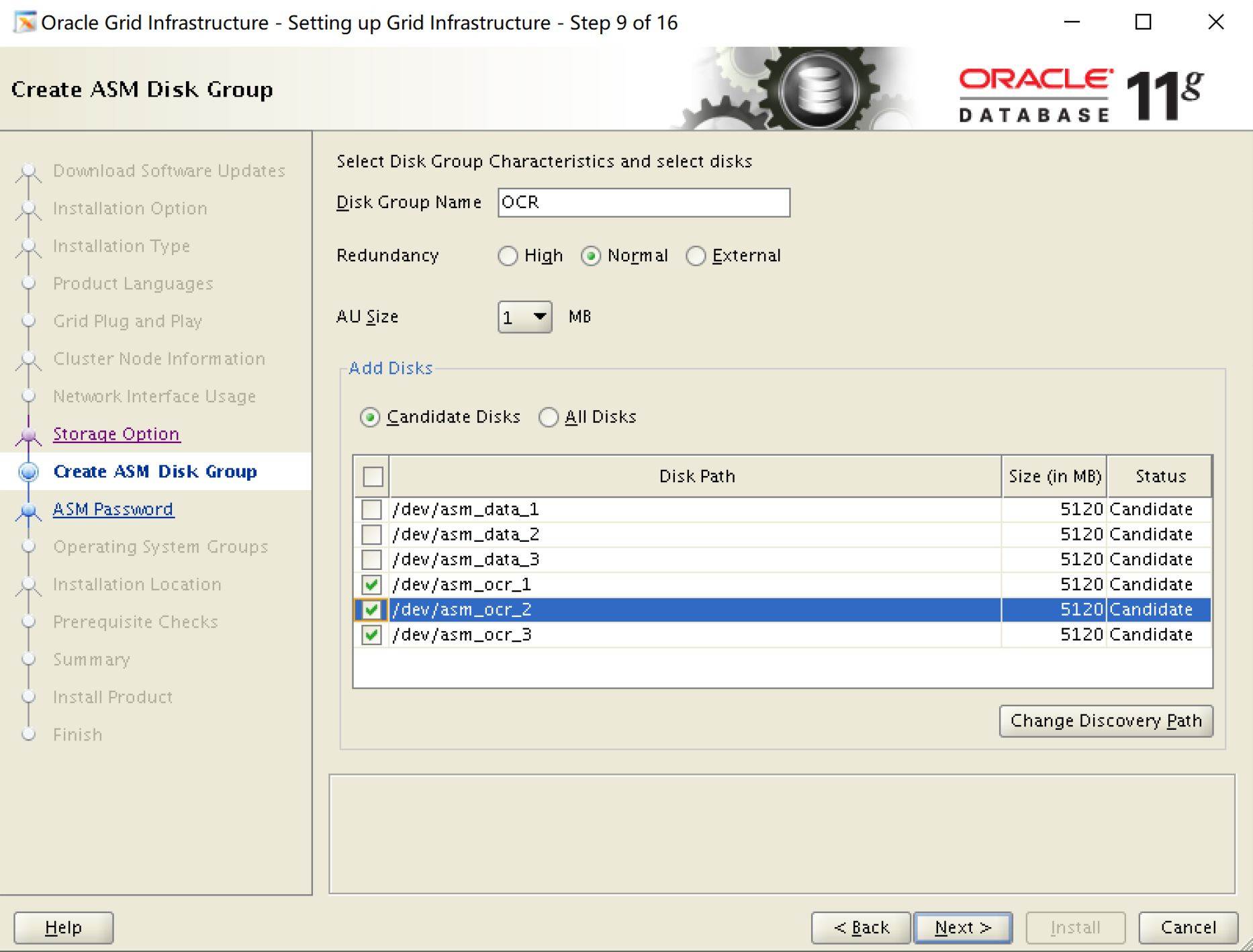The image size is (1253, 952).
Task: Select Normal redundancy radio button
Action: pos(591,256)
